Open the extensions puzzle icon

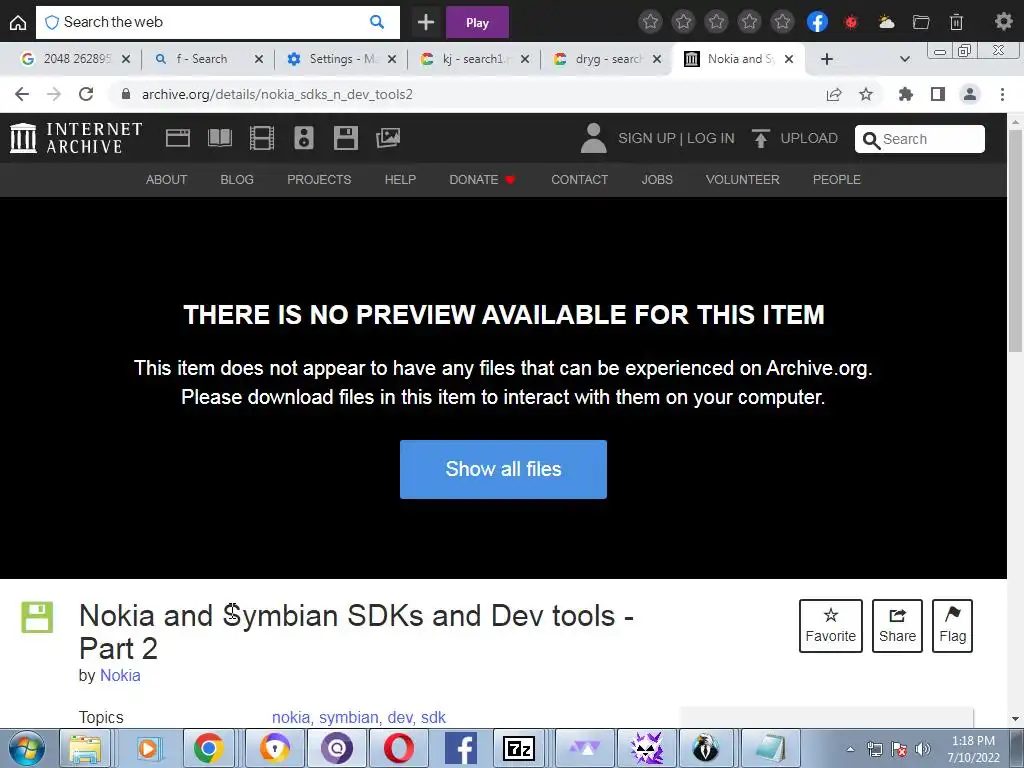click(905, 94)
